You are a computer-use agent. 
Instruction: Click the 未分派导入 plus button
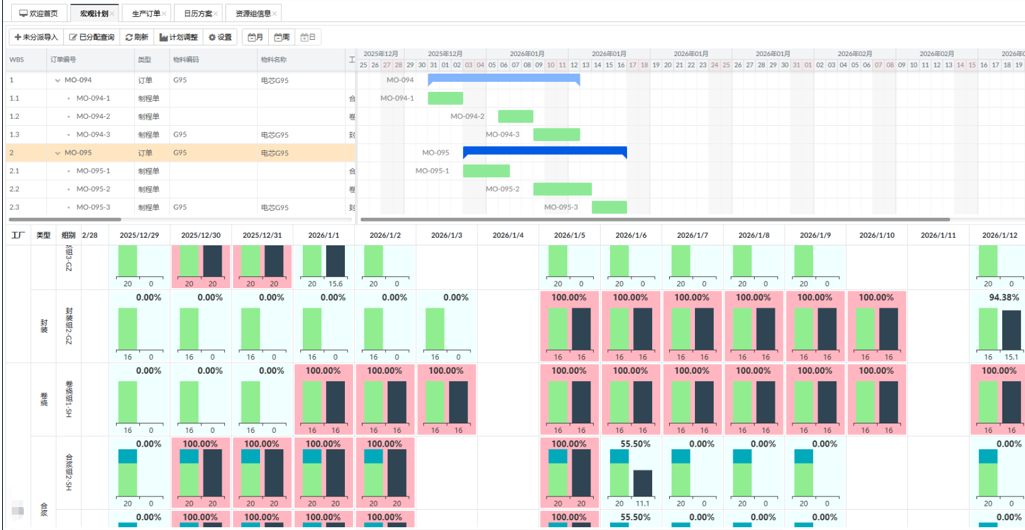[x=37, y=37]
